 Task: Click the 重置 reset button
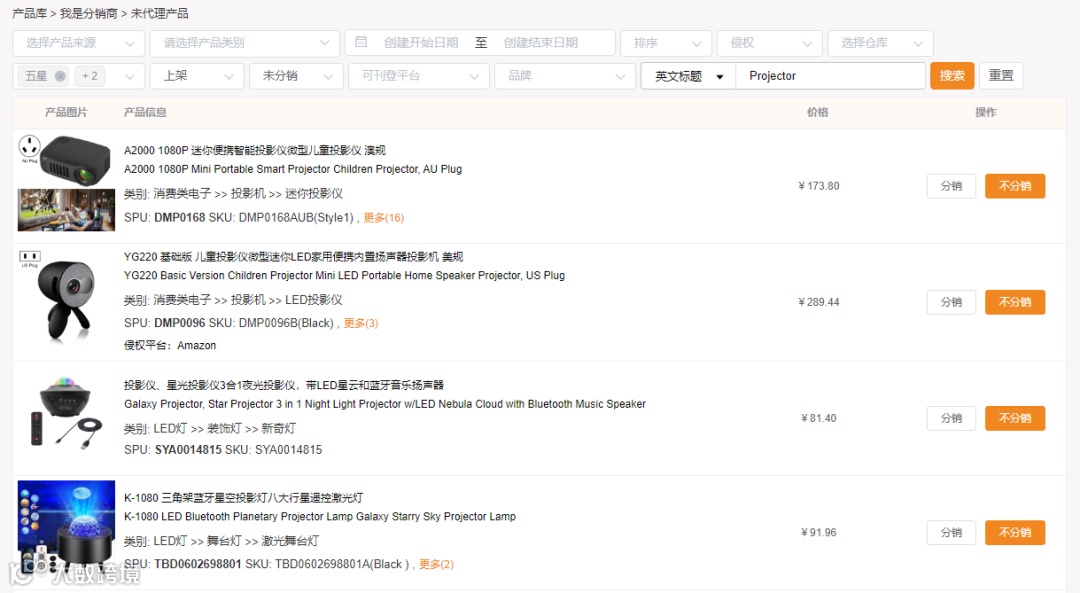pos(1001,76)
